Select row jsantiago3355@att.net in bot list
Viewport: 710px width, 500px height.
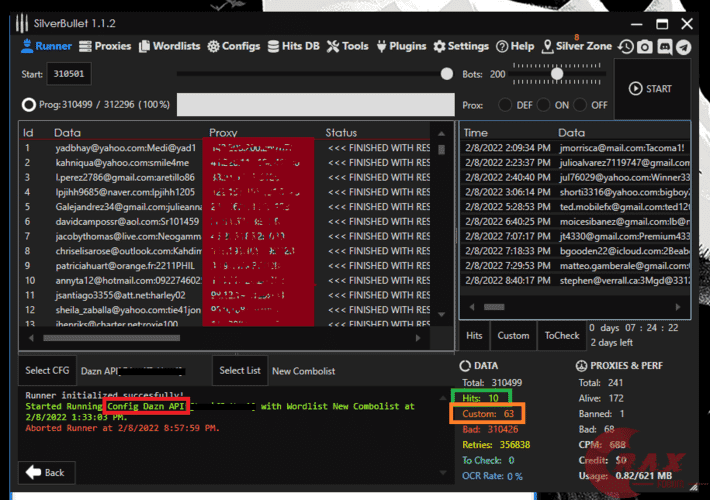pyautogui.click(x=225, y=295)
